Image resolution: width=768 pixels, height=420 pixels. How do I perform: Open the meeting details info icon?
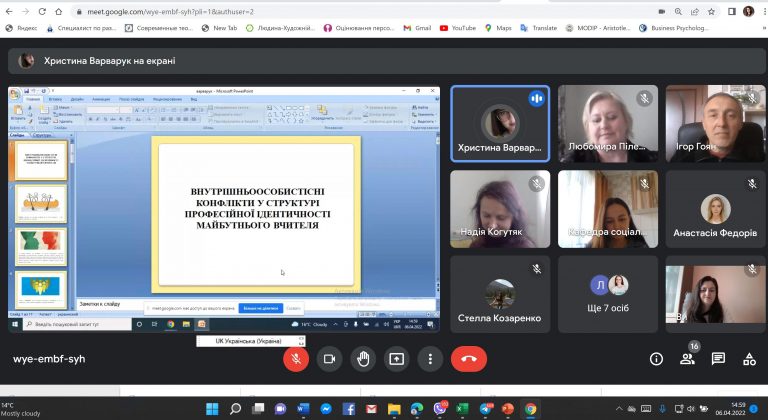click(x=656, y=359)
